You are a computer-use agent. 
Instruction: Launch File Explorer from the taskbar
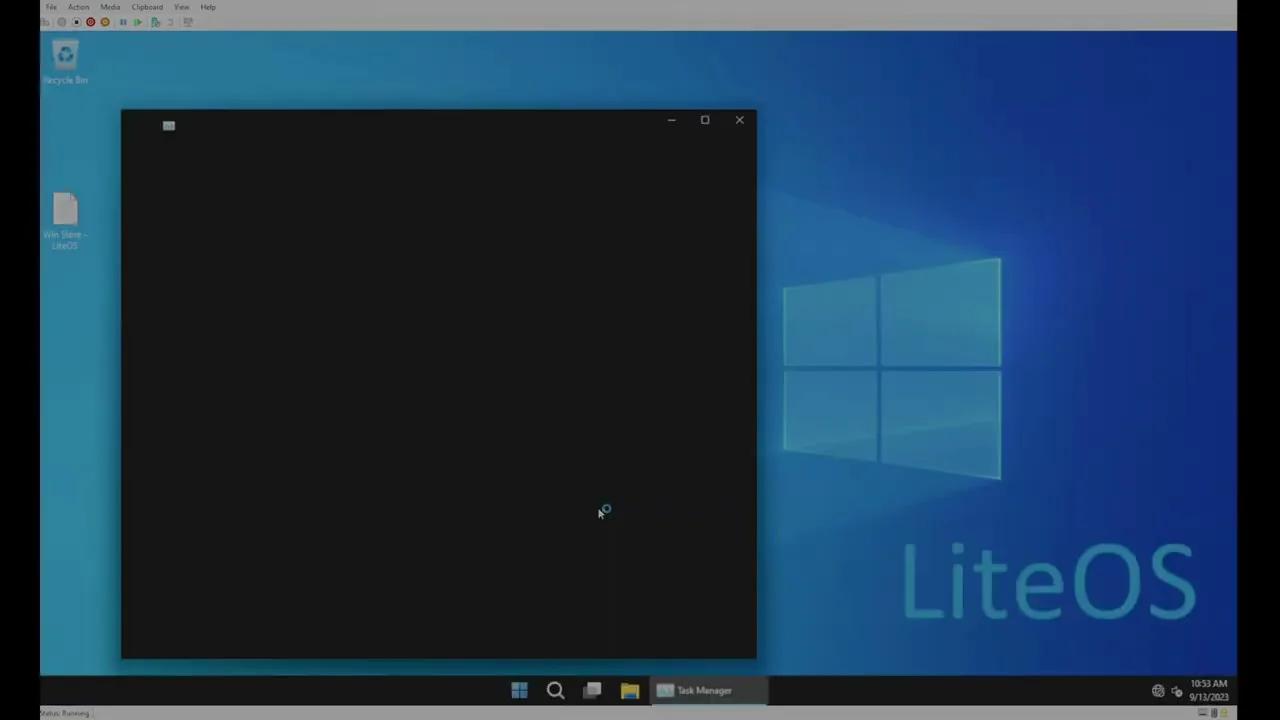pos(629,690)
